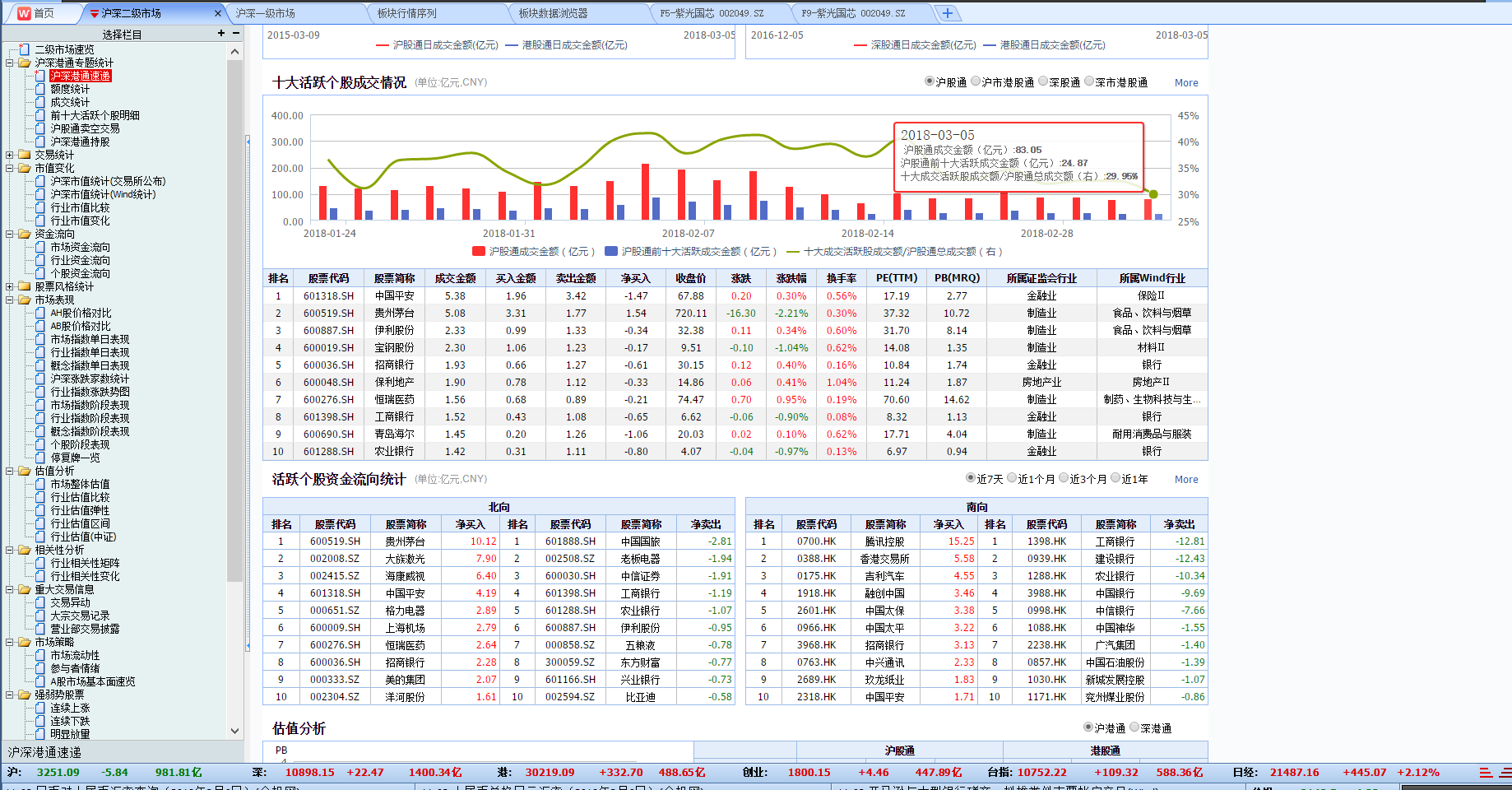The height and width of the screenshot is (790, 1512).
Task: Collapse the 沪深港通专题统计 tree node
Action: point(10,63)
